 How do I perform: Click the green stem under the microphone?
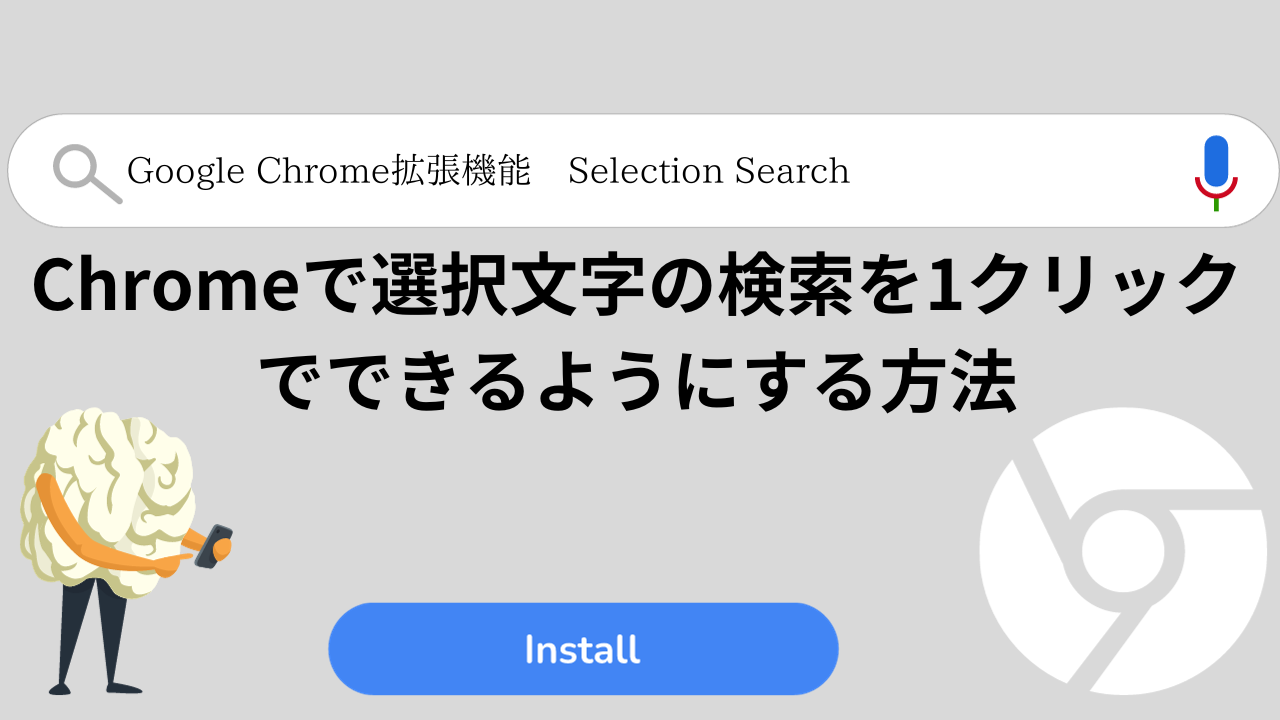click(1216, 204)
